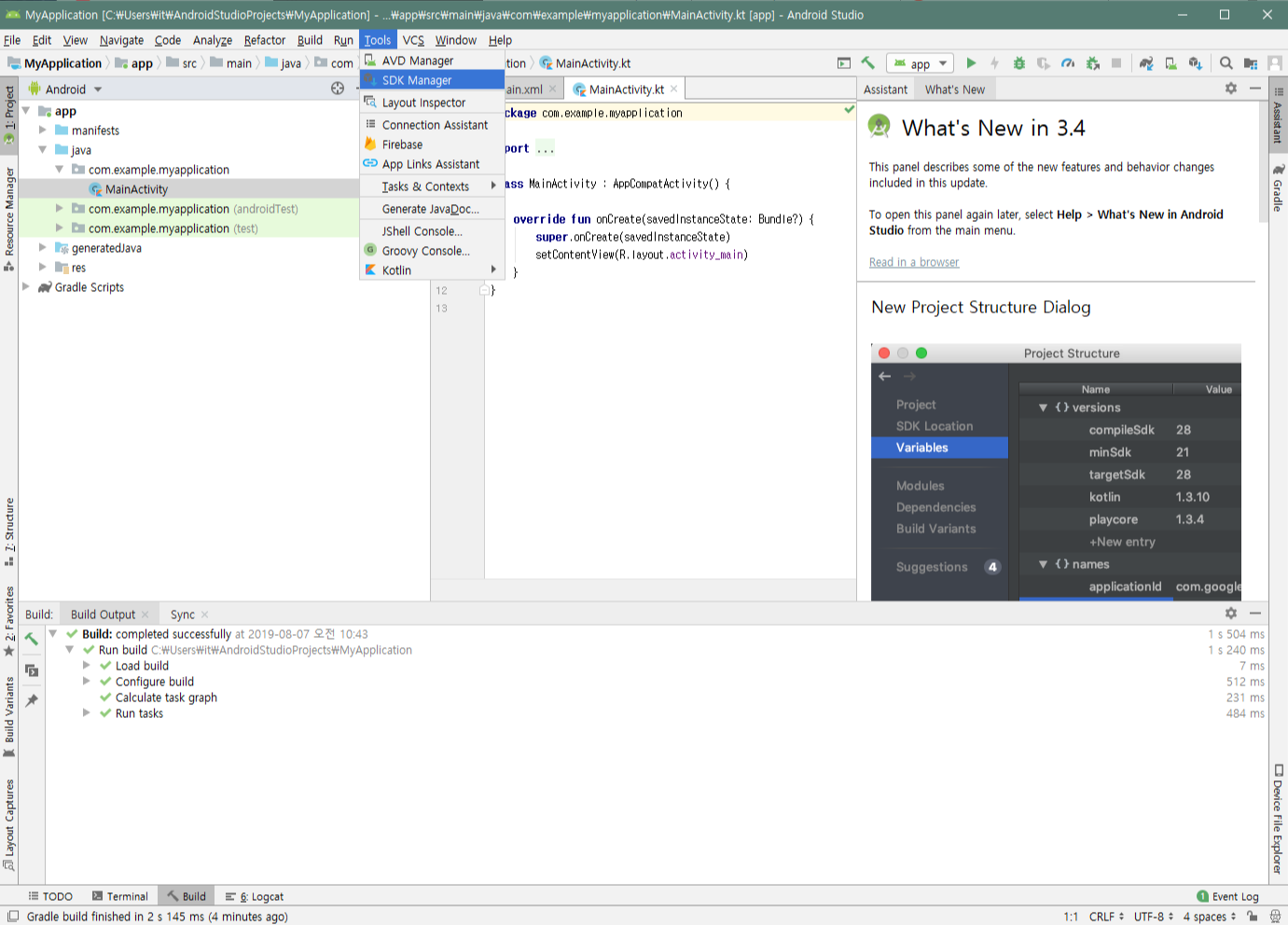Open the Kotlin submenu

[432, 270]
